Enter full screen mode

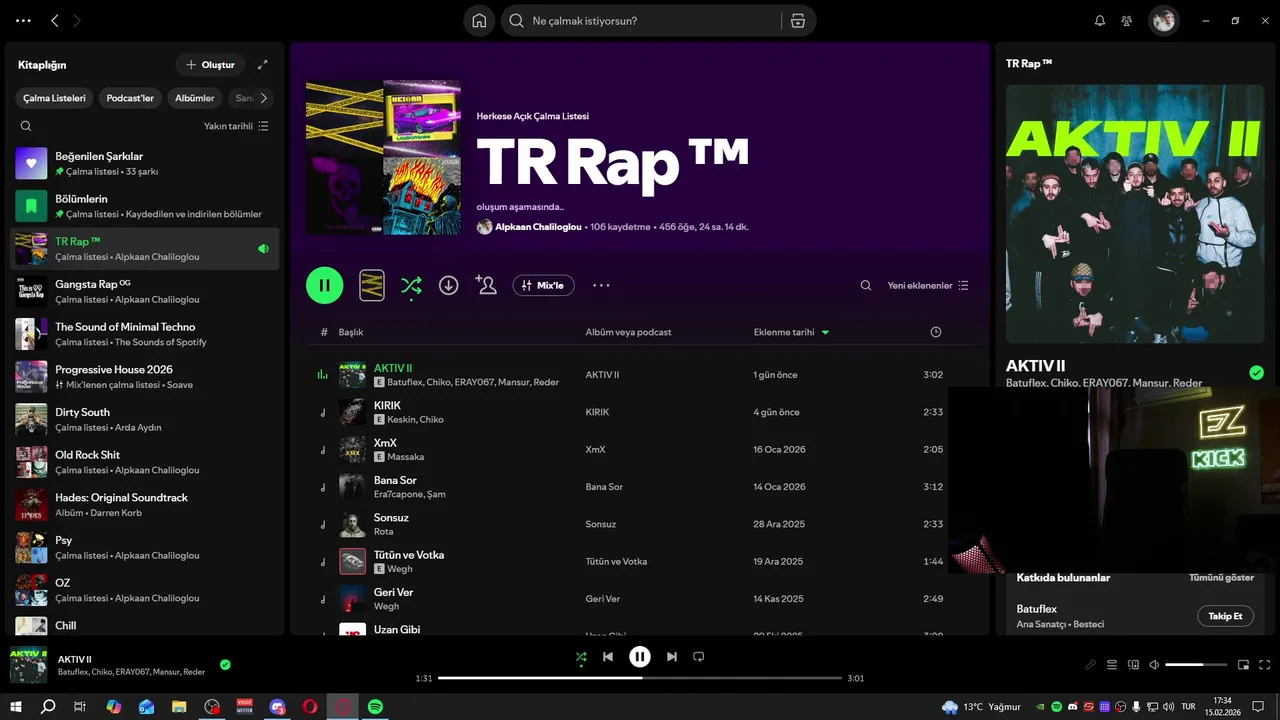(x=1265, y=665)
